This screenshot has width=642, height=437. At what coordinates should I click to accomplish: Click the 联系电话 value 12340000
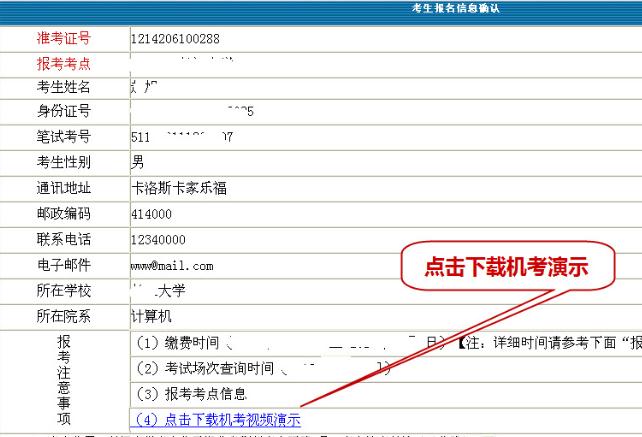click(x=157, y=240)
